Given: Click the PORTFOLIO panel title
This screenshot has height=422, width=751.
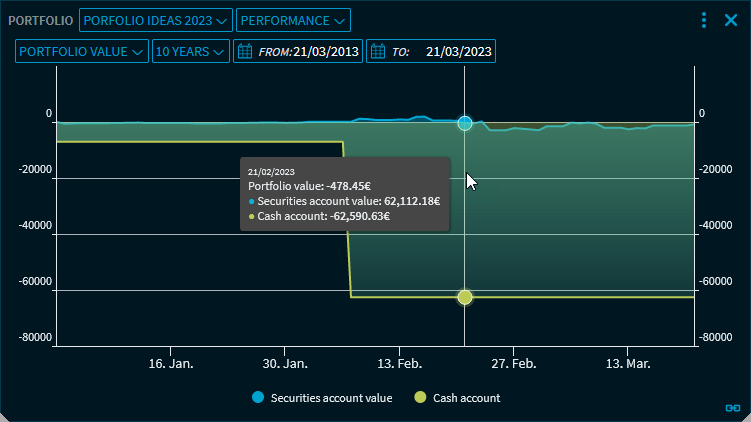Looking at the screenshot, I should coord(40,20).
